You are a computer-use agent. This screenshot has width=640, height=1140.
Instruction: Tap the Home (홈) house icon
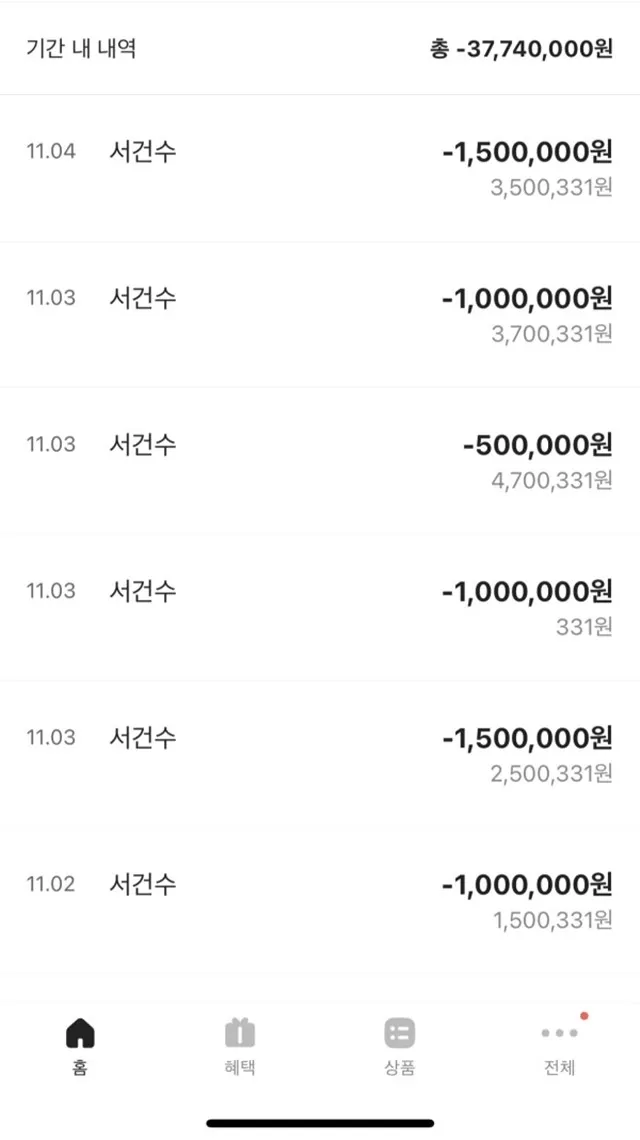[x=80, y=1032]
